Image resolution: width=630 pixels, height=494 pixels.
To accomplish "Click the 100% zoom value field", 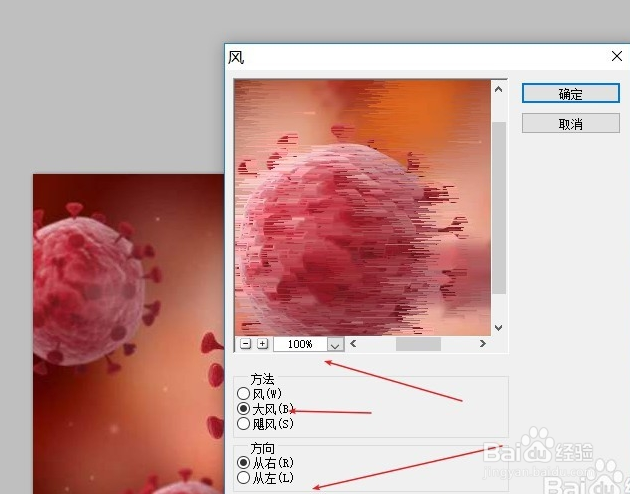I will tap(300, 344).
